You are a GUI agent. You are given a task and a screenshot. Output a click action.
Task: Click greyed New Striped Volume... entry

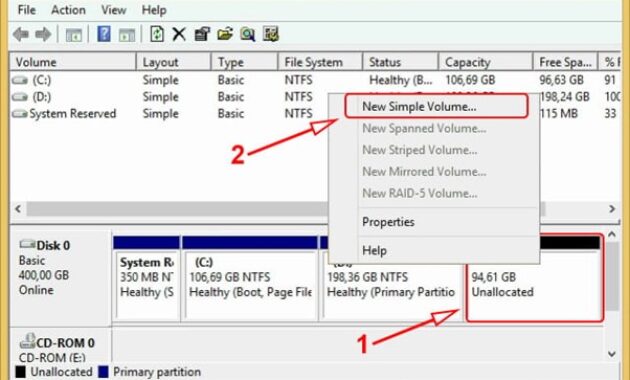(419, 150)
